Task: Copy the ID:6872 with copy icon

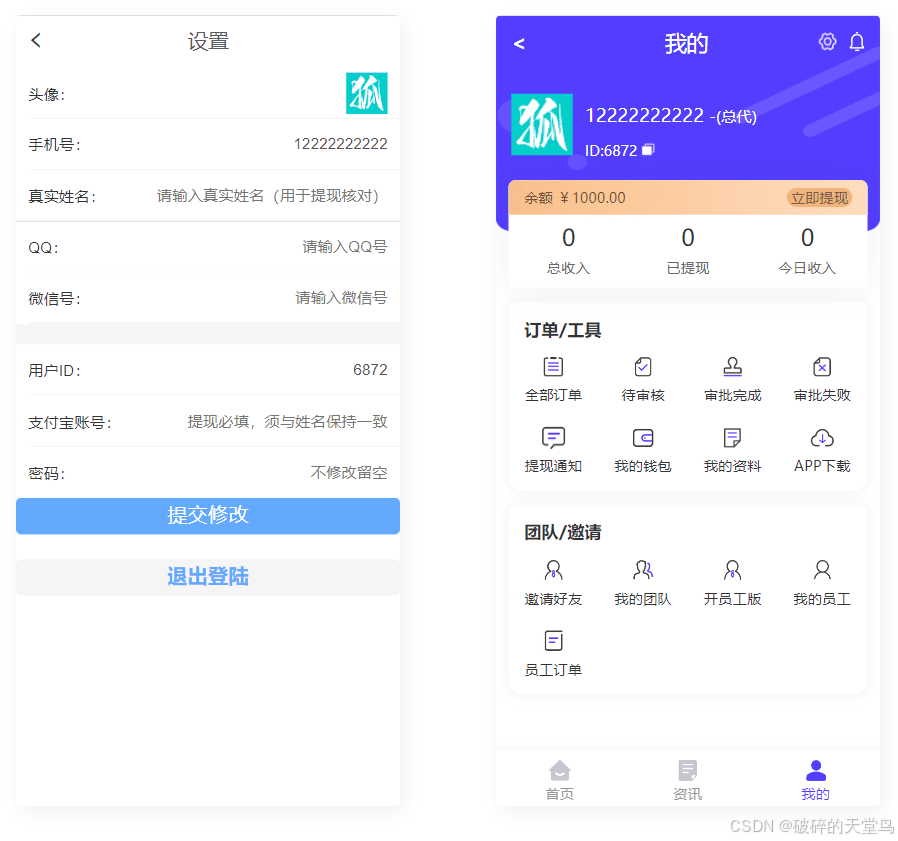Action: [648, 150]
